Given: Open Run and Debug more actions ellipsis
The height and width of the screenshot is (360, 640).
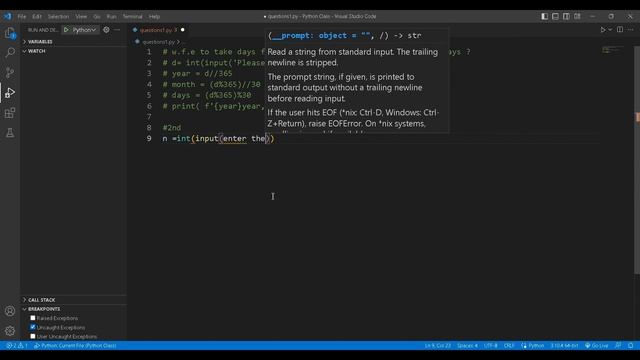Looking at the screenshot, I should click(x=117, y=30).
